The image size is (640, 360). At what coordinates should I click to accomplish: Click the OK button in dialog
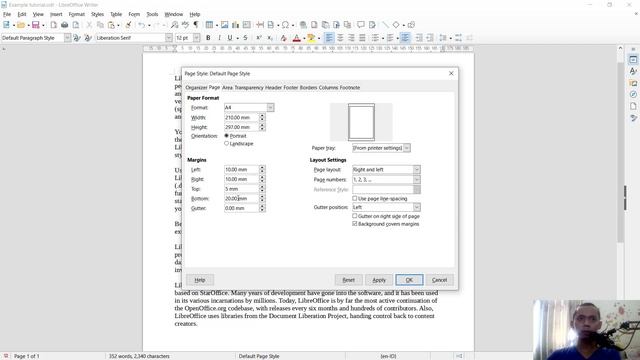(409, 280)
